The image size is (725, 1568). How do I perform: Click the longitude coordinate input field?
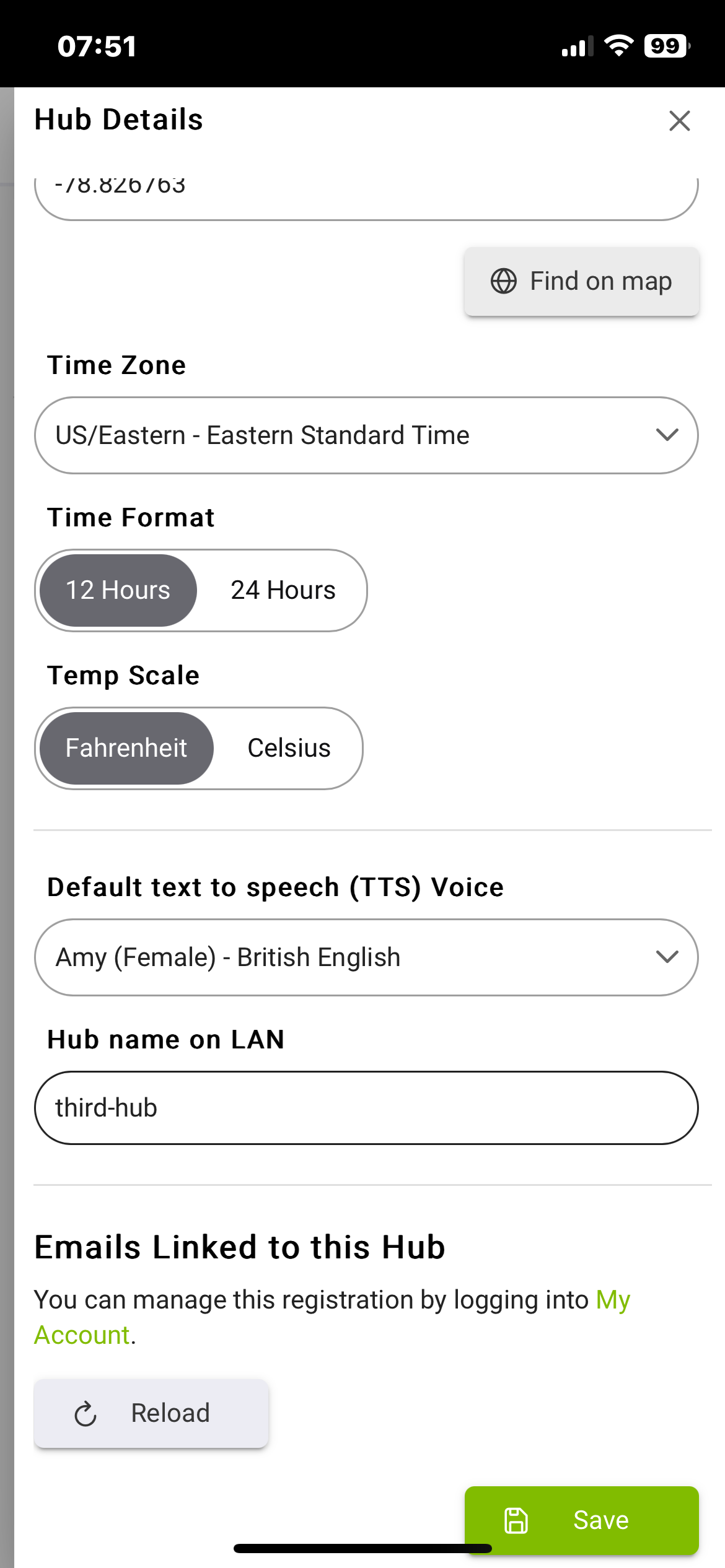coord(366,196)
